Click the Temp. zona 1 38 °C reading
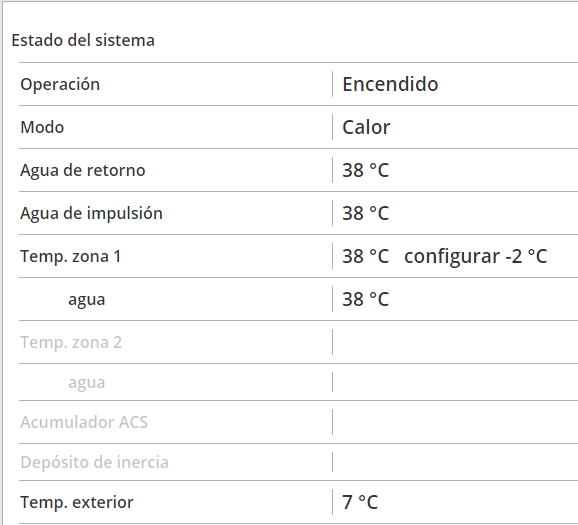The image size is (578, 525). pos(365,256)
